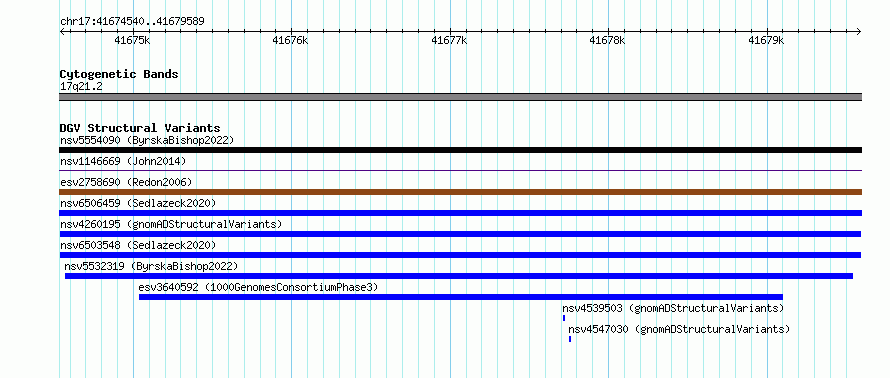Open variant label nsv4260195 (gnomADStructuralVariants)
The image size is (890, 378).
tap(171, 224)
